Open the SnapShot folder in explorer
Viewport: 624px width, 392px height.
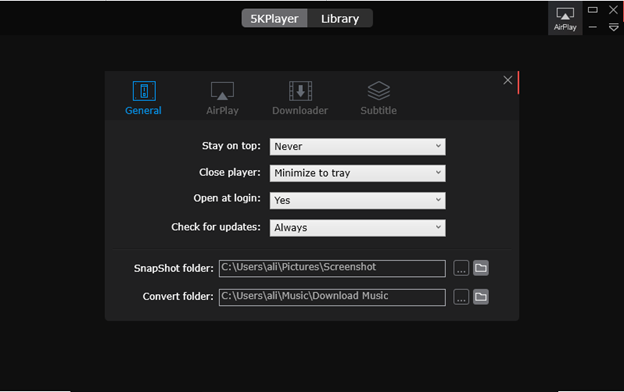click(x=481, y=268)
